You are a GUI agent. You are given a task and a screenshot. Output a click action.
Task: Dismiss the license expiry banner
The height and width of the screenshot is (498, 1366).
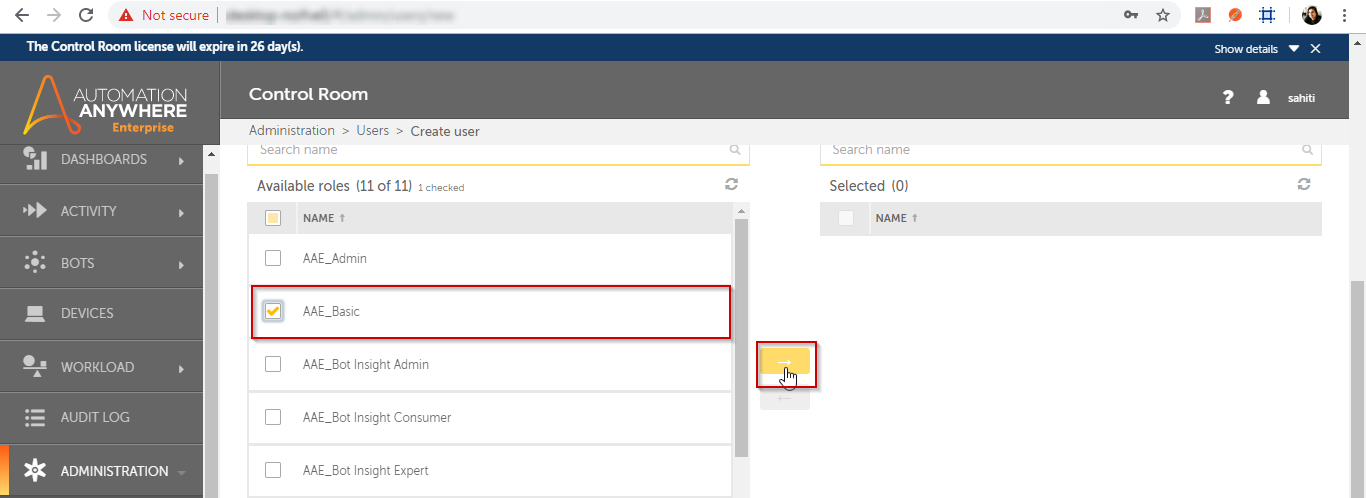(1315, 48)
